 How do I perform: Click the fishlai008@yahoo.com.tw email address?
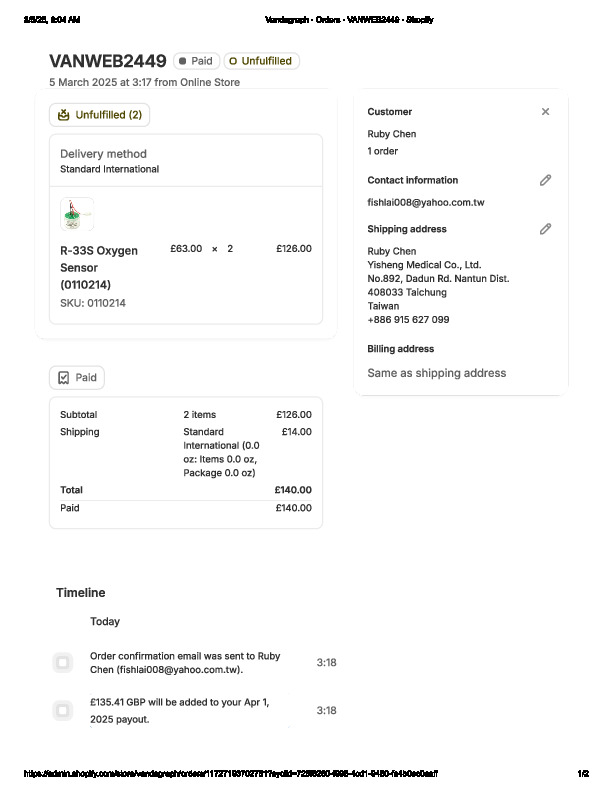pyautogui.click(x=426, y=202)
